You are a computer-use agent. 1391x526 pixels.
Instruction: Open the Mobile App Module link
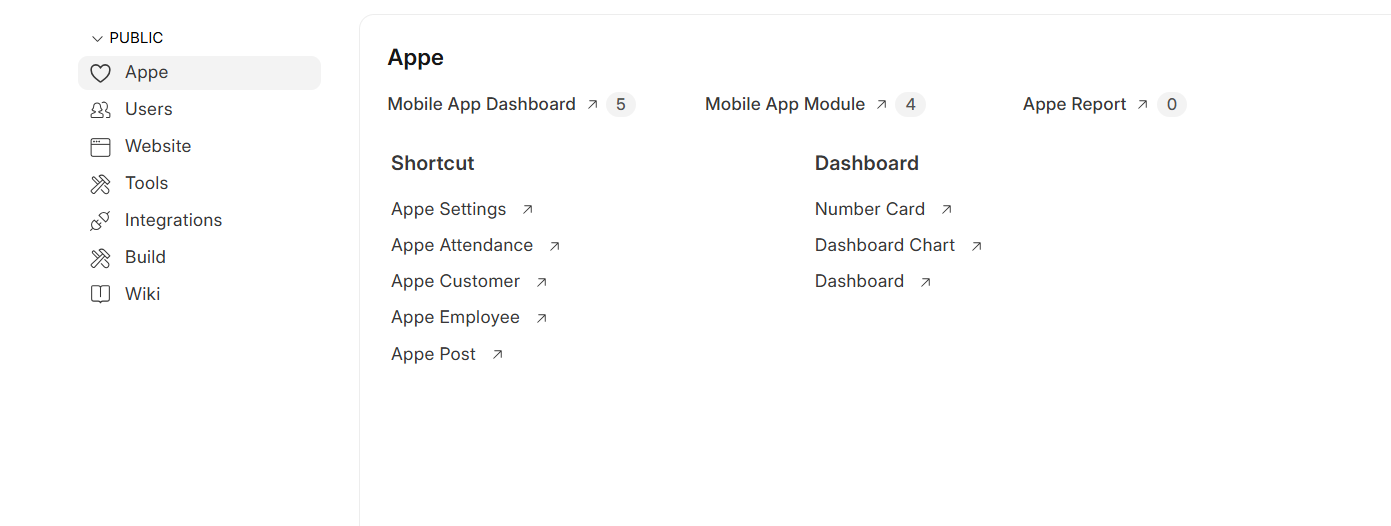(784, 104)
